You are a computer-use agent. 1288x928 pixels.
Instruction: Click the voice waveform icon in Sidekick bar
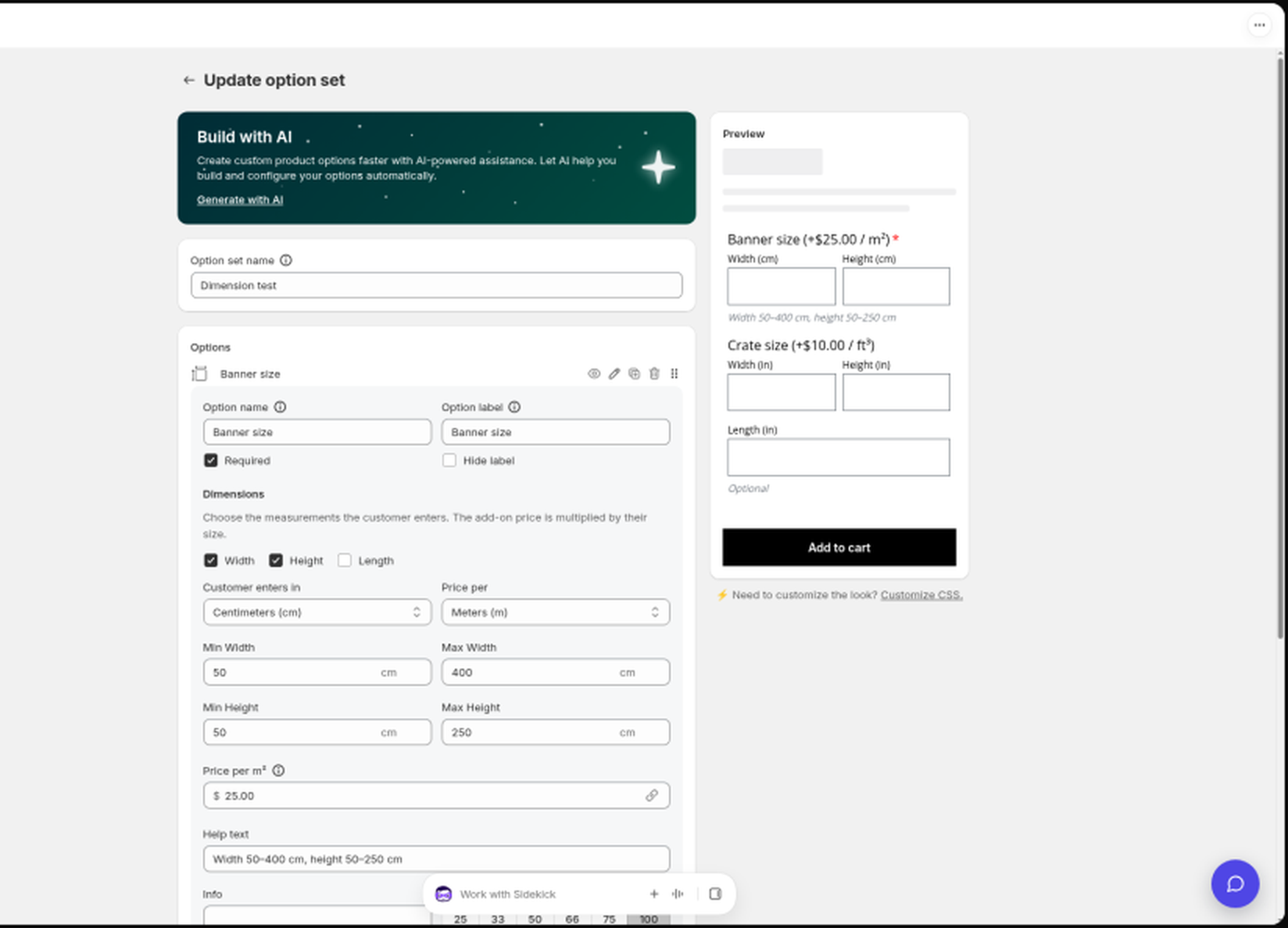point(678,894)
